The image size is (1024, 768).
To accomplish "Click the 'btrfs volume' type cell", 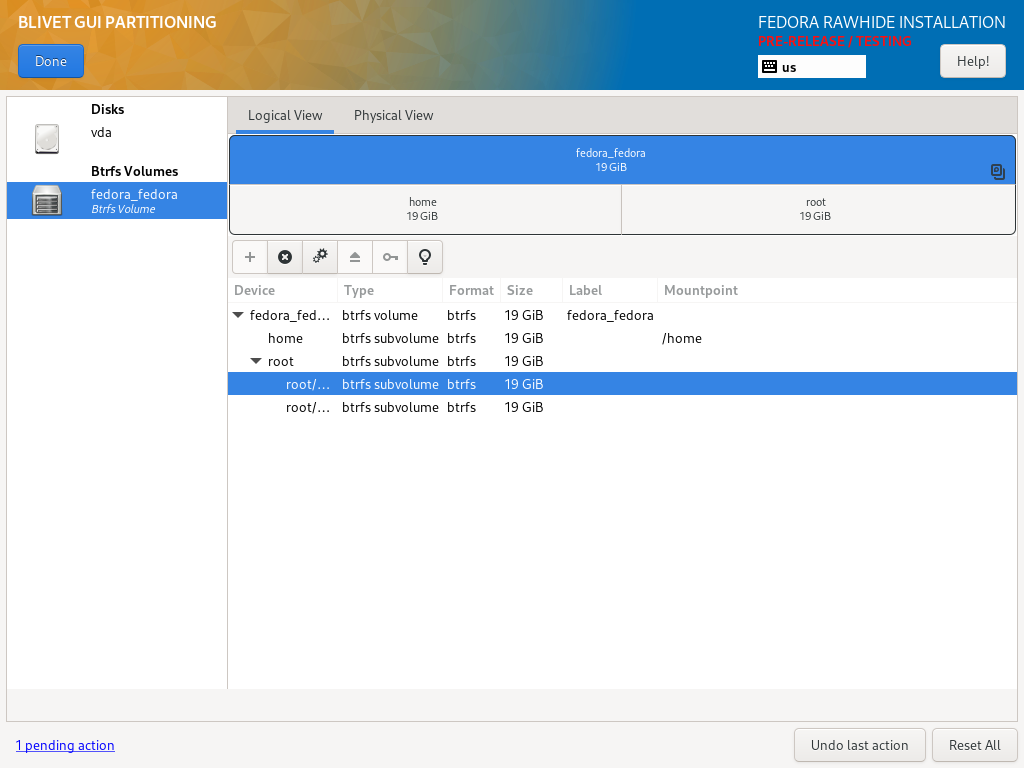I will point(380,315).
